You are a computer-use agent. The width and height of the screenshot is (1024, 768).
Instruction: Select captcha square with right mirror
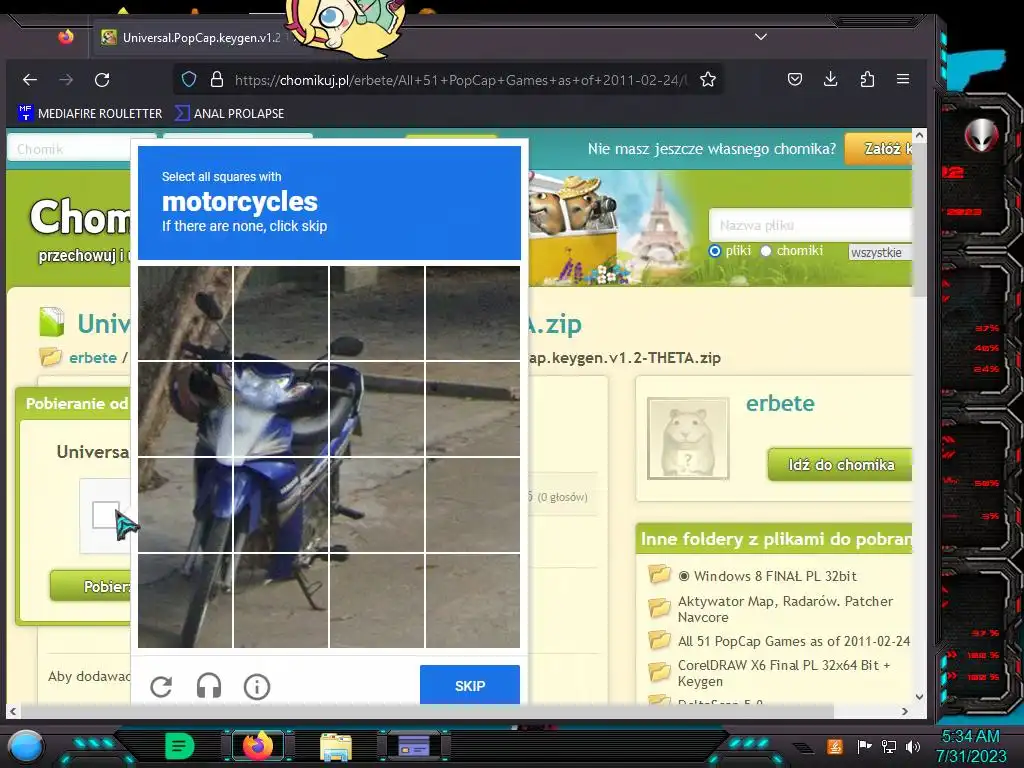377,313
